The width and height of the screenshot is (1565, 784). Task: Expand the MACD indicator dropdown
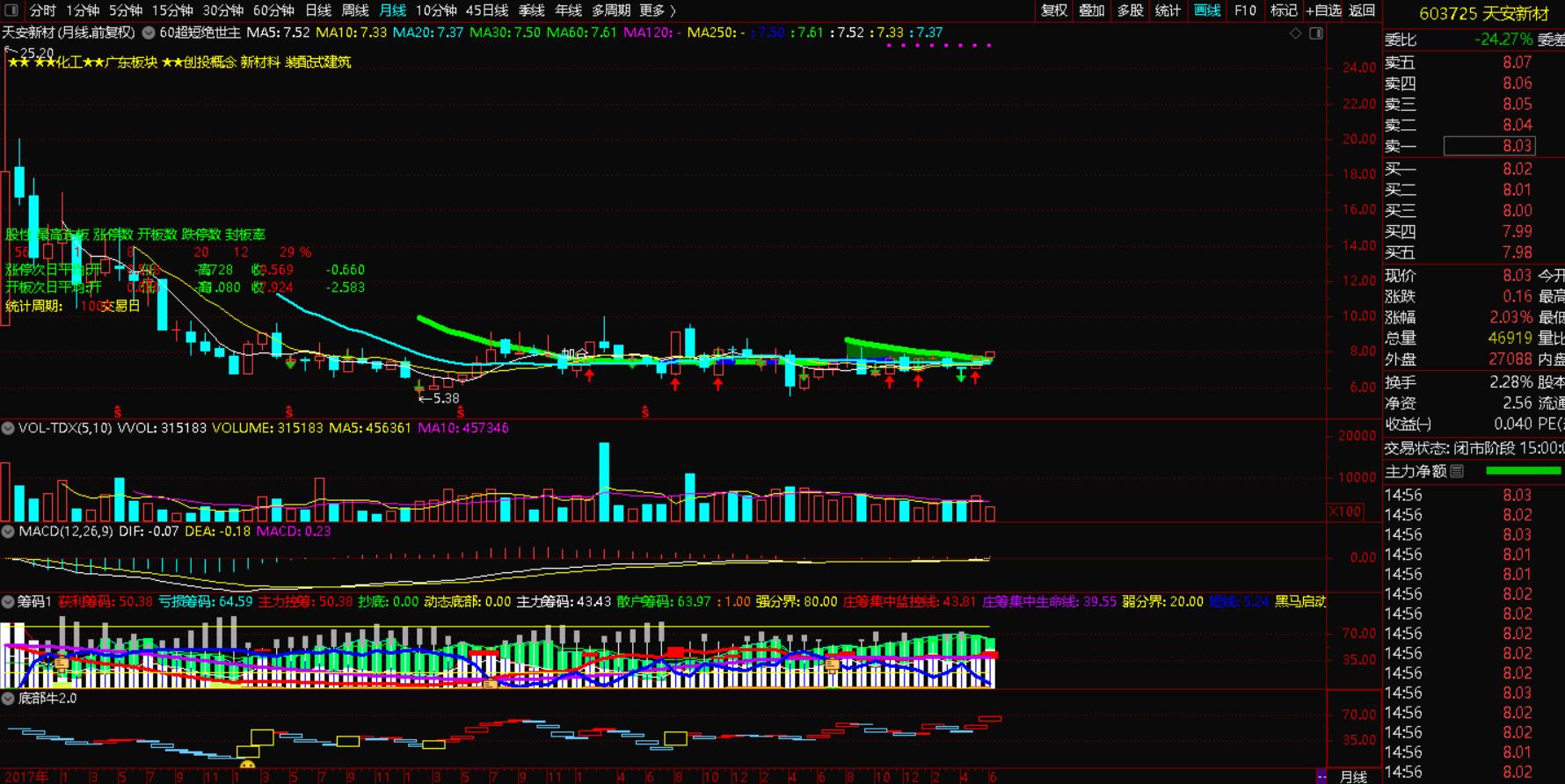(8, 531)
